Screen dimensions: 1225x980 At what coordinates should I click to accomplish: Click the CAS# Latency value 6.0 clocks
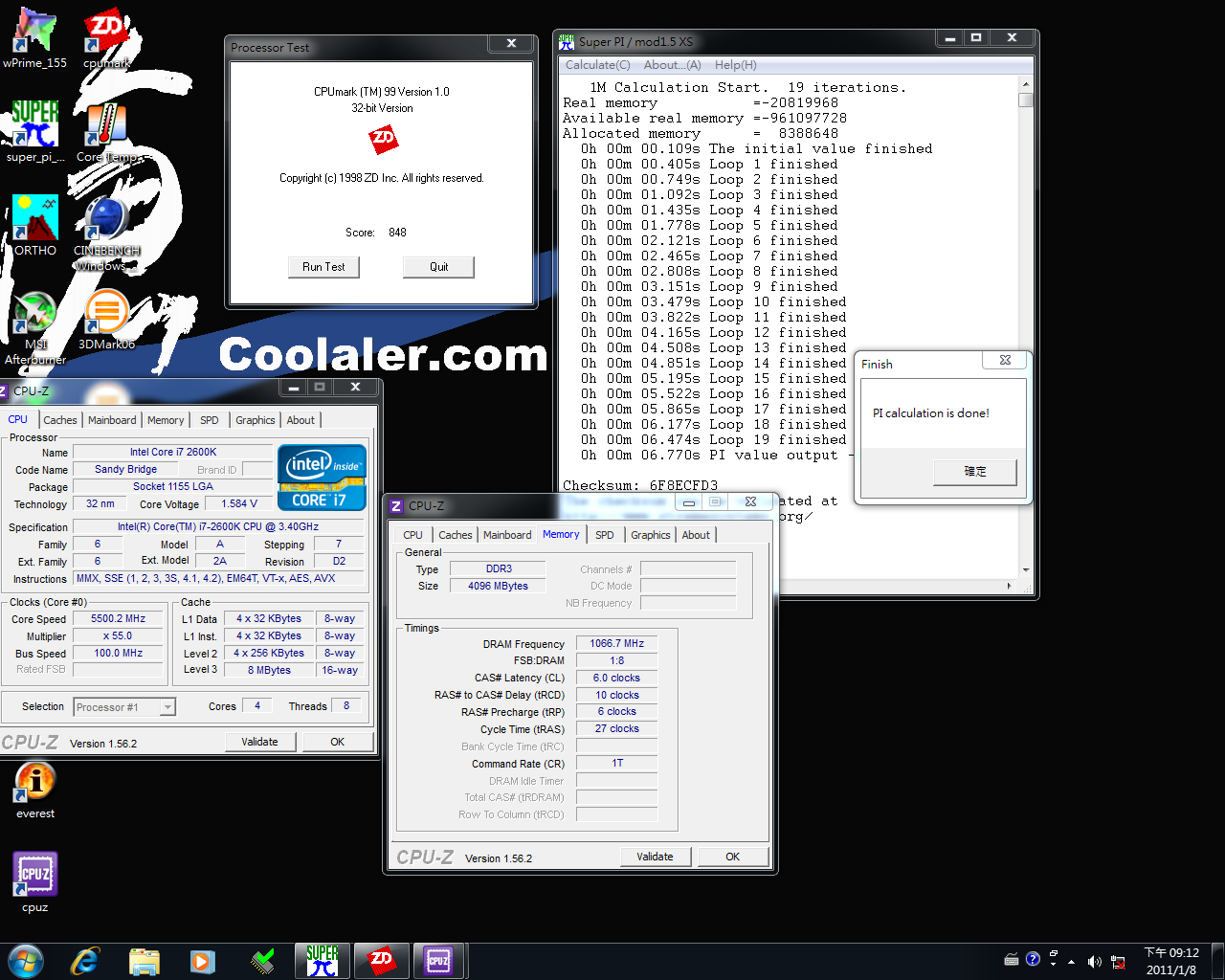pyautogui.click(x=616, y=679)
